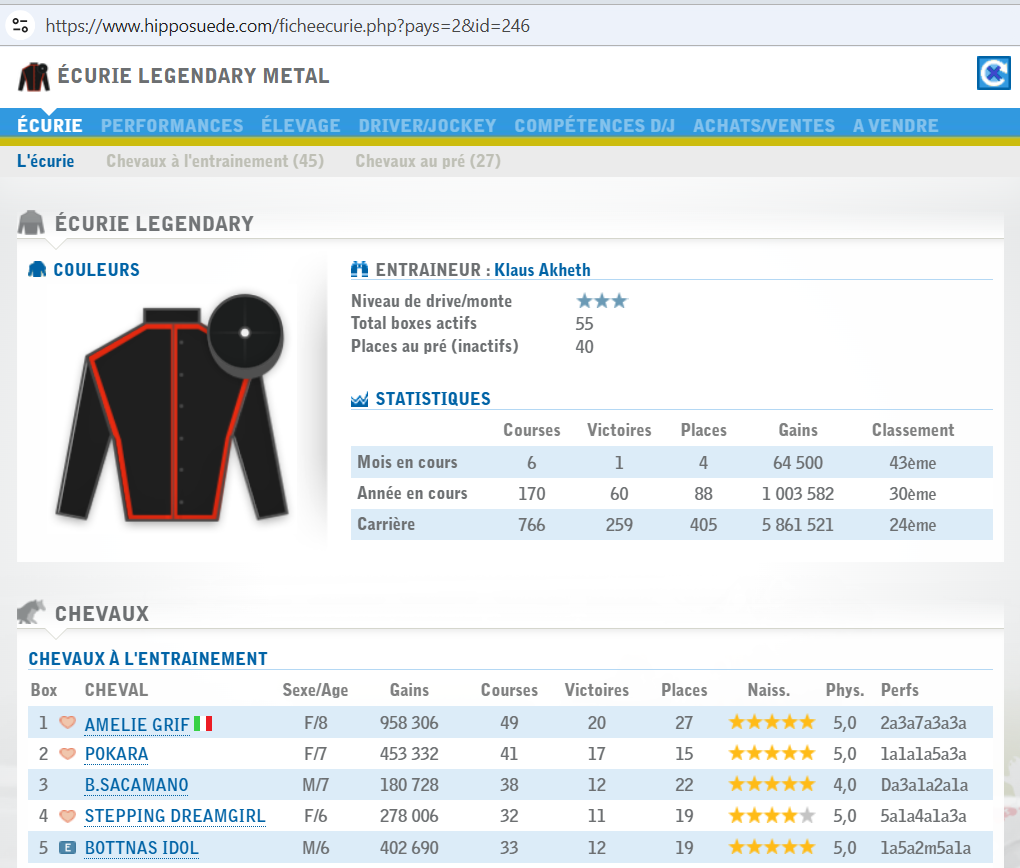The height and width of the screenshot is (868, 1020).
Task: Show Chevaux à l'entrainement (45) sub-tab
Action: tap(215, 161)
